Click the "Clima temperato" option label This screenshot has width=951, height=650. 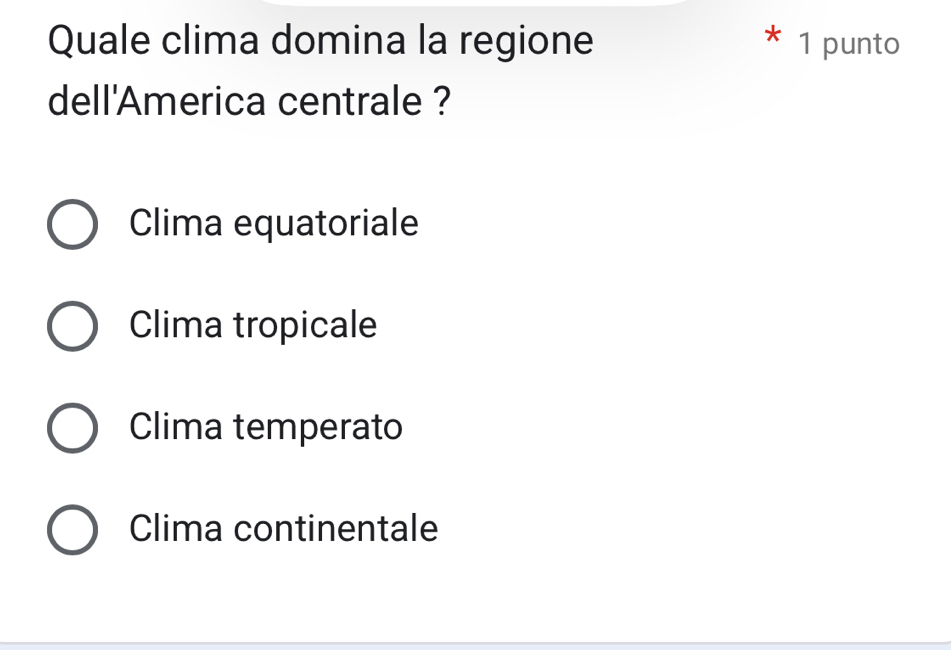(266, 428)
